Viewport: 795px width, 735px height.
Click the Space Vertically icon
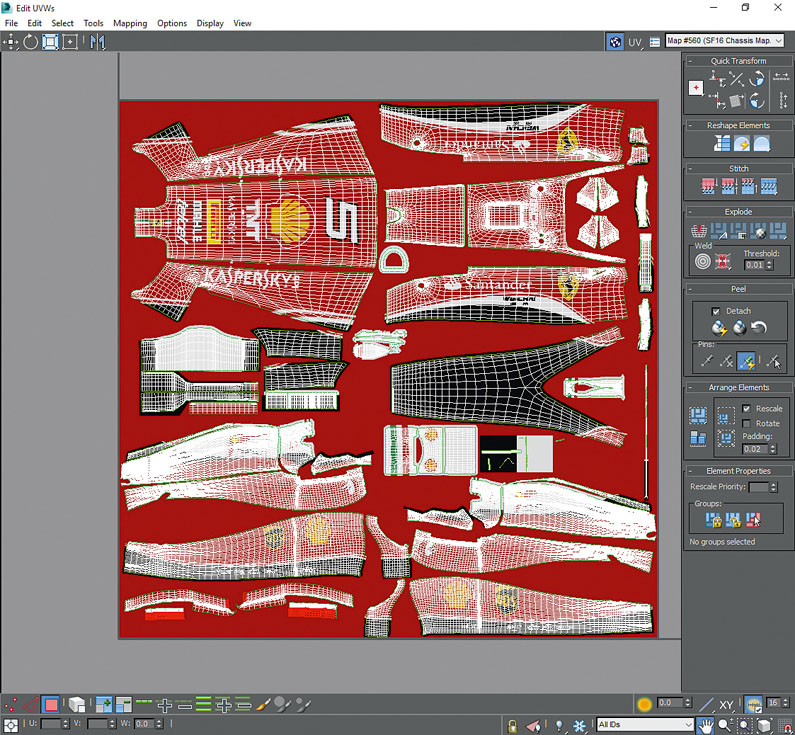tap(783, 100)
